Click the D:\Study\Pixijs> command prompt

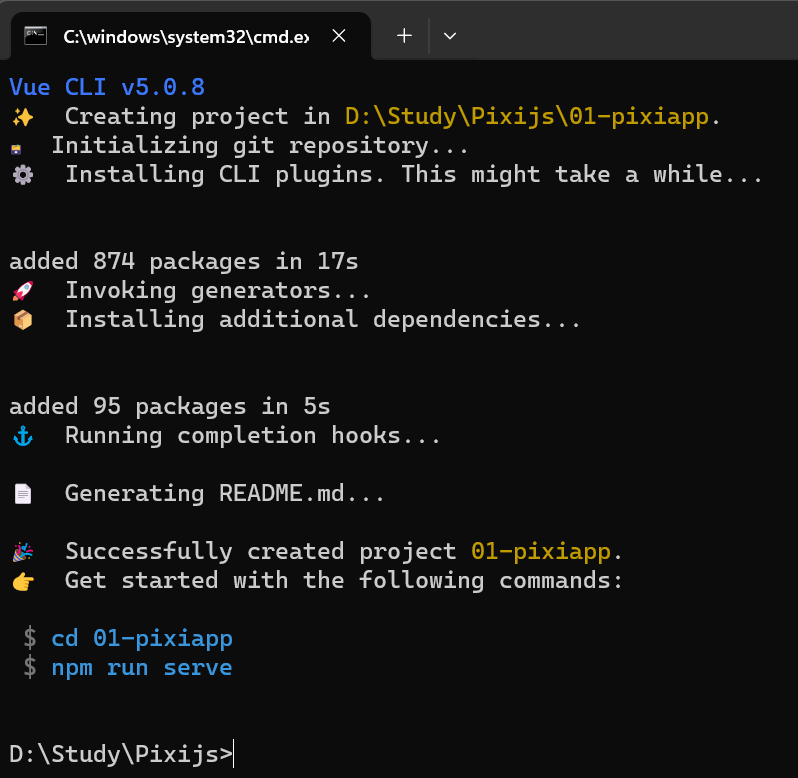pos(121,754)
